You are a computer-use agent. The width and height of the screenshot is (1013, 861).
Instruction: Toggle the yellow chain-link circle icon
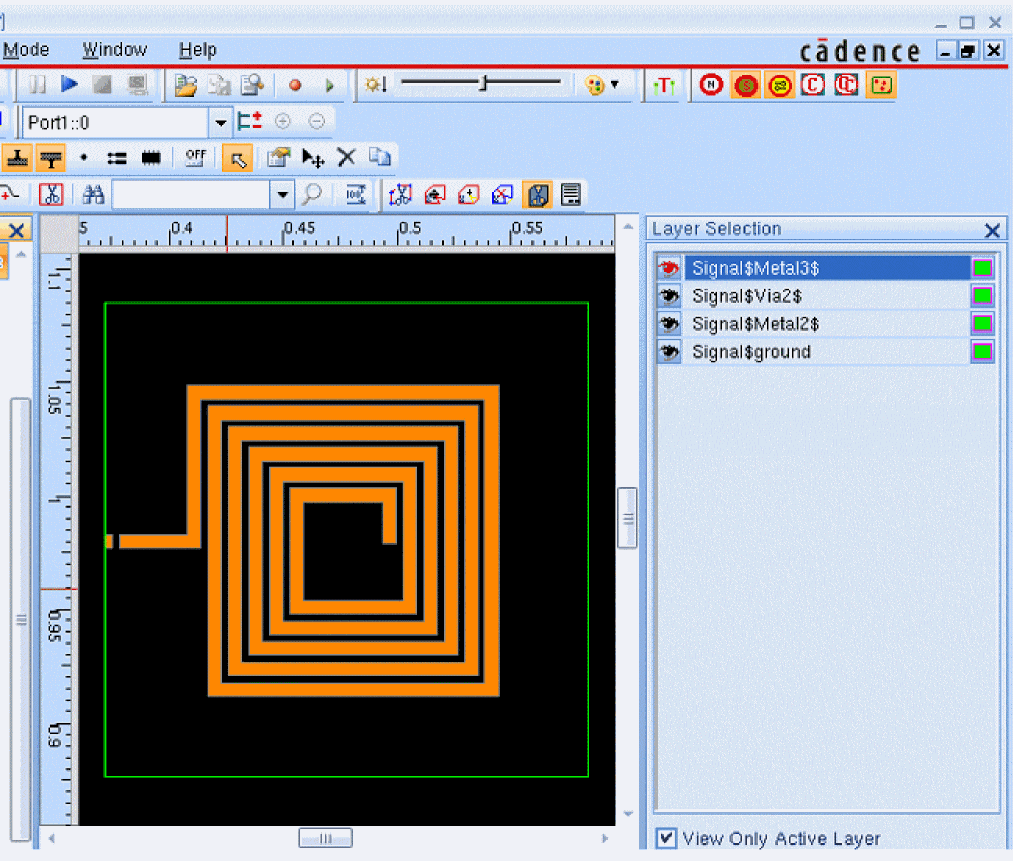pyautogui.click(x=780, y=85)
